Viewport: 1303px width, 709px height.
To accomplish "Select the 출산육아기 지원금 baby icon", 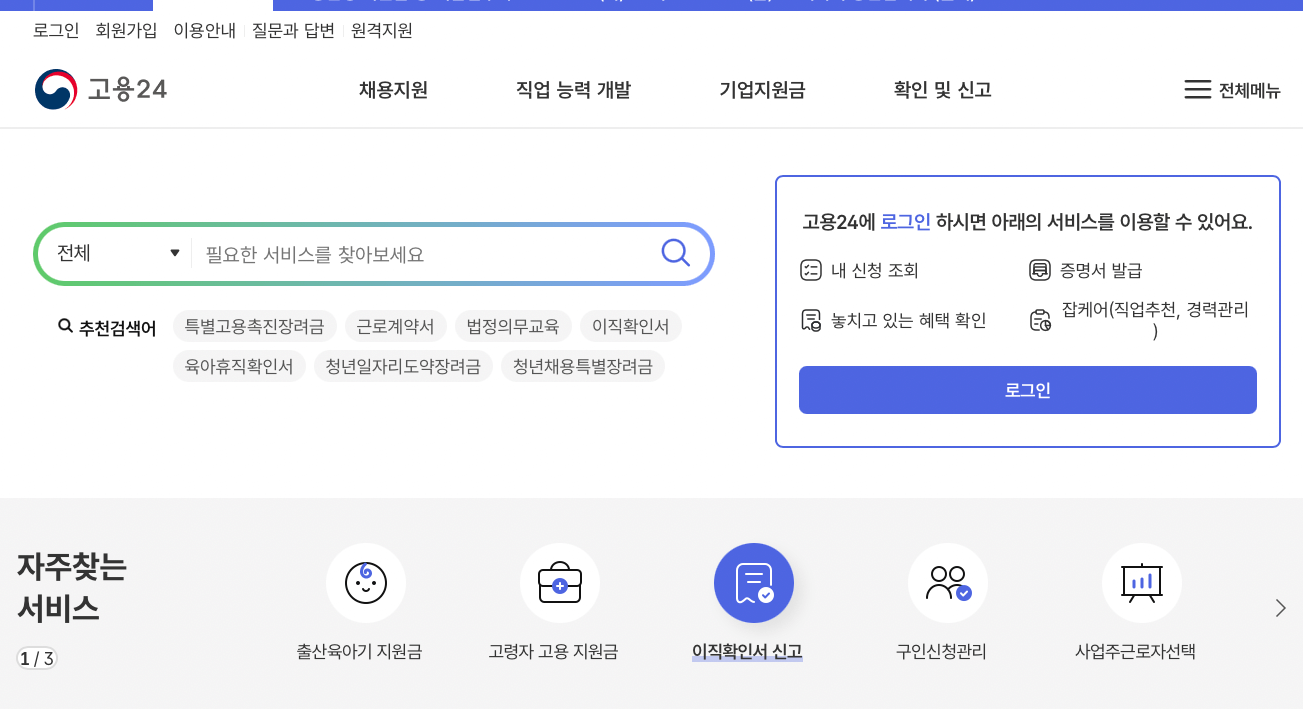I will pyautogui.click(x=366, y=583).
